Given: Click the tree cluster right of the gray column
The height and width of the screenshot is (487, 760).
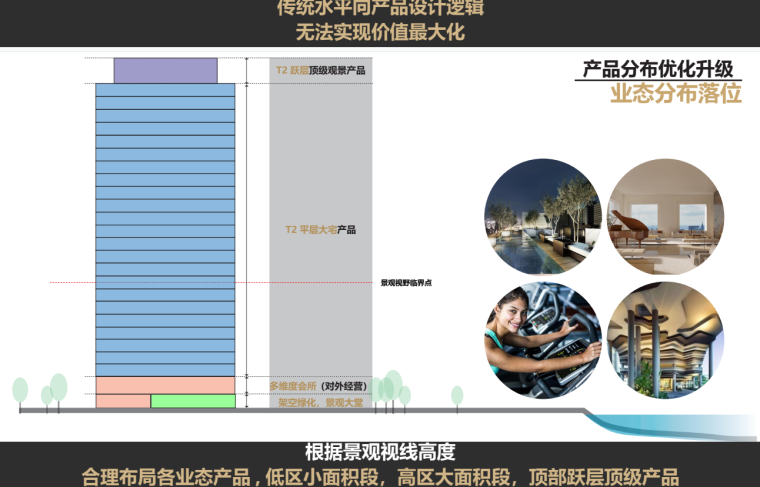Looking at the screenshot, I should (393, 388).
